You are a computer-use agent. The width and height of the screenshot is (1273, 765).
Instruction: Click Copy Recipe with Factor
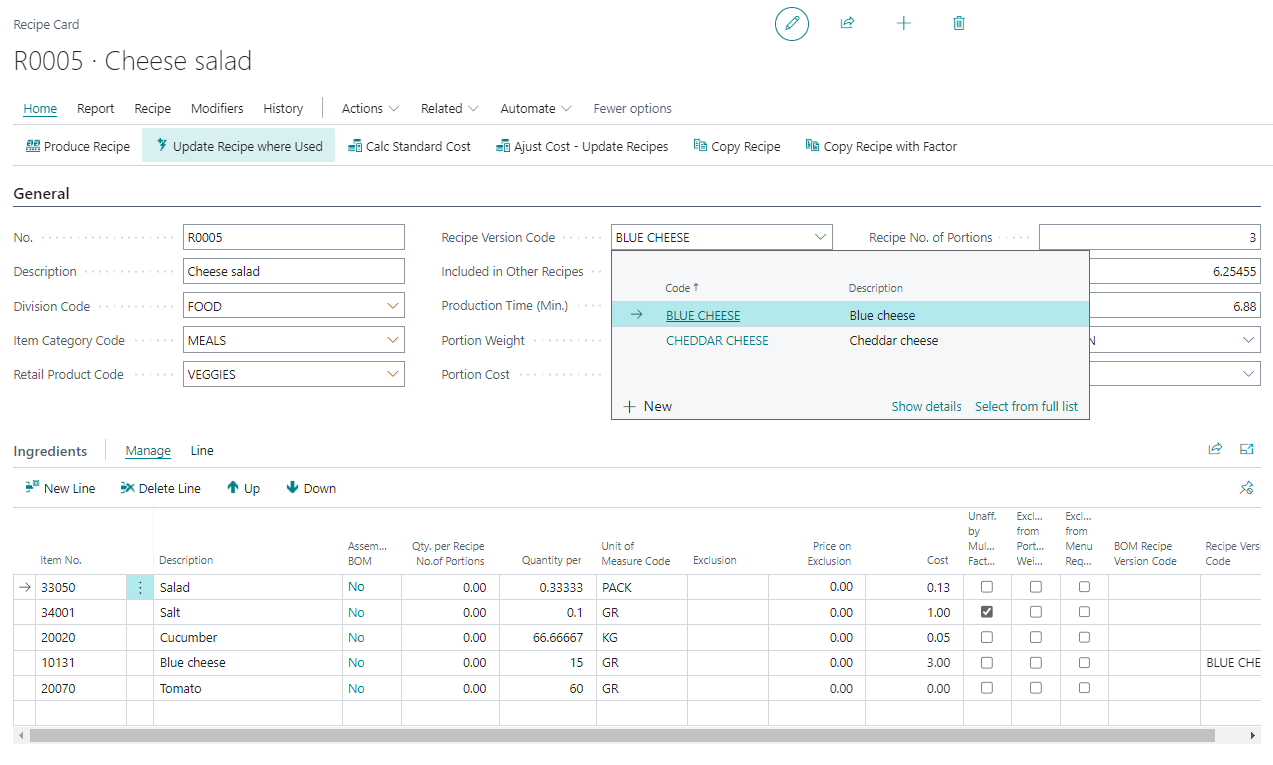click(x=881, y=146)
